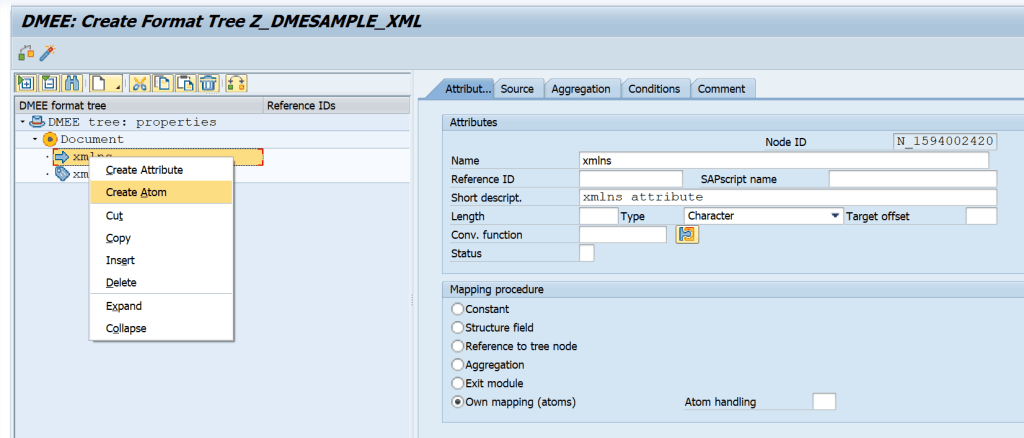Insert node using paste icon
This screenshot has width=1024, height=438.
tap(186, 84)
